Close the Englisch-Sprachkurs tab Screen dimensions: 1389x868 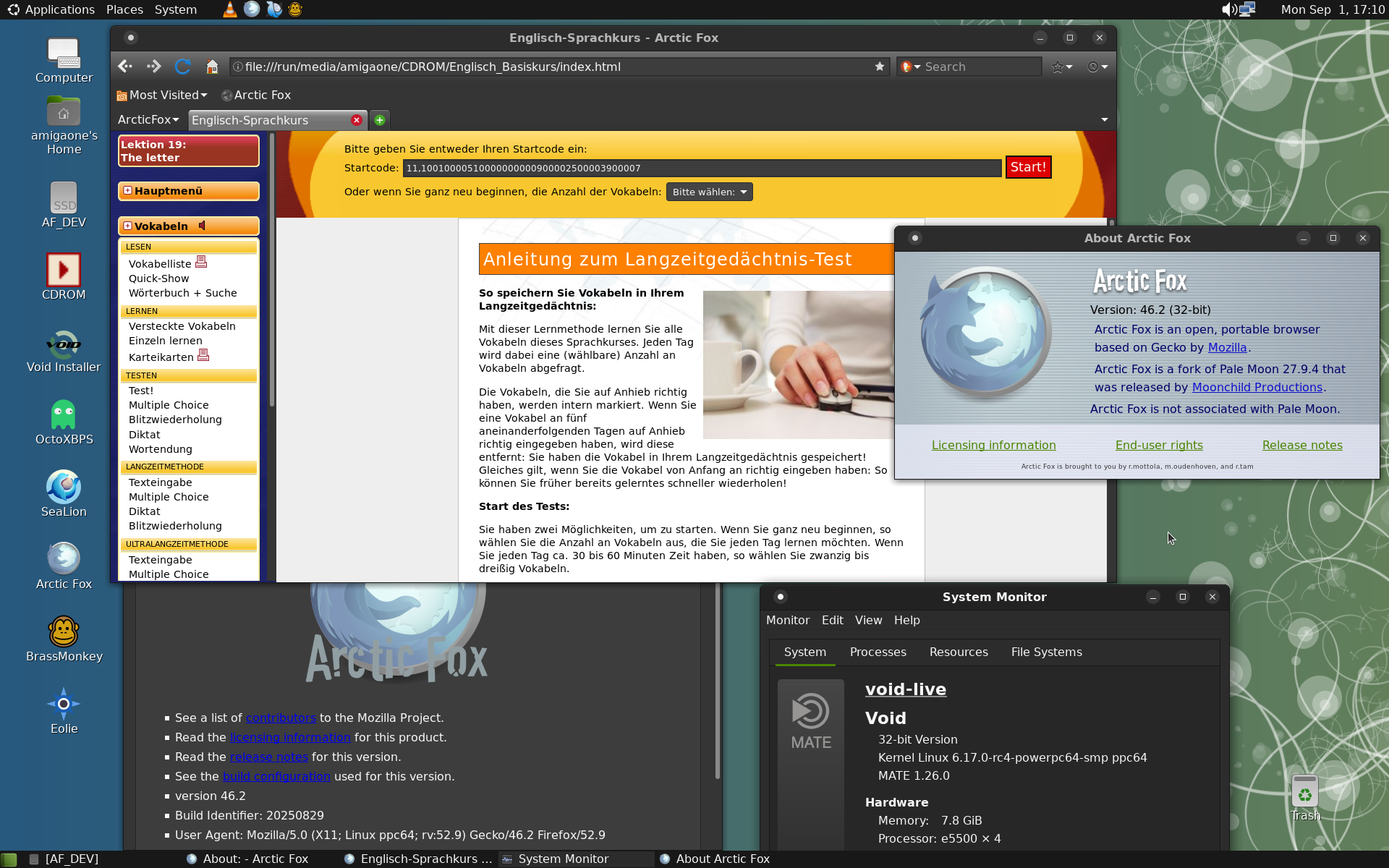[357, 120]
